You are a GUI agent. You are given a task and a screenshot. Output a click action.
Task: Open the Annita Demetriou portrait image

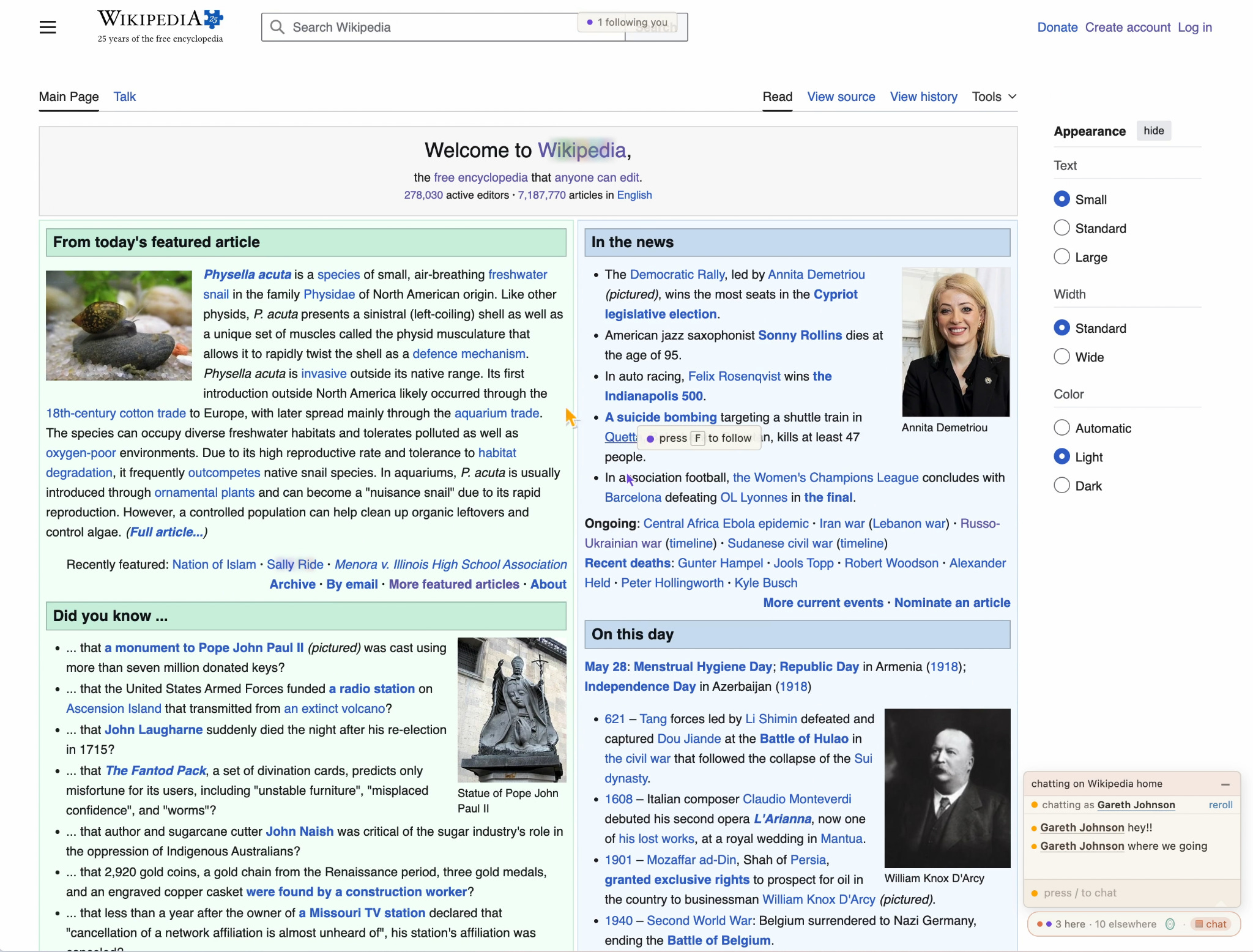(956, 341)
